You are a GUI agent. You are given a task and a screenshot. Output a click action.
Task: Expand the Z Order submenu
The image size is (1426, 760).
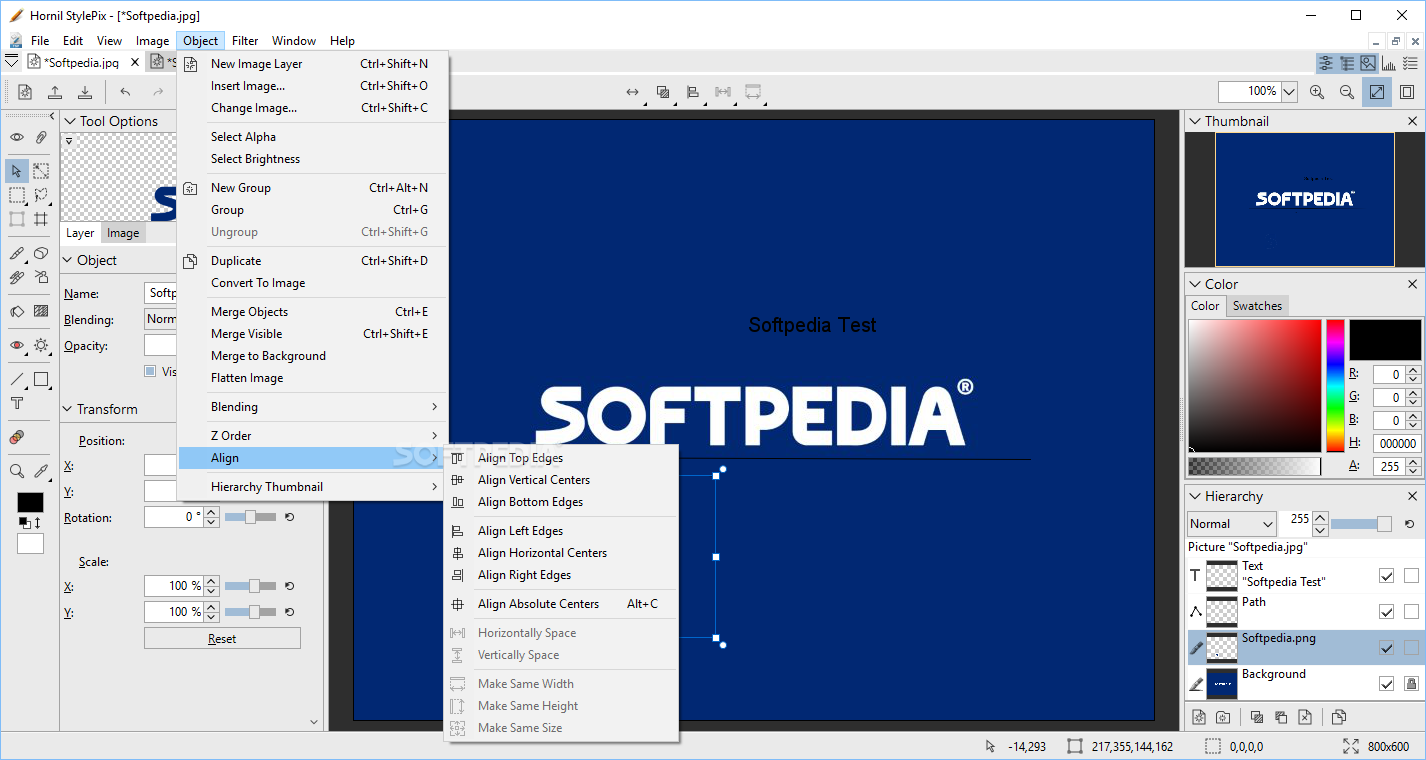312,436
